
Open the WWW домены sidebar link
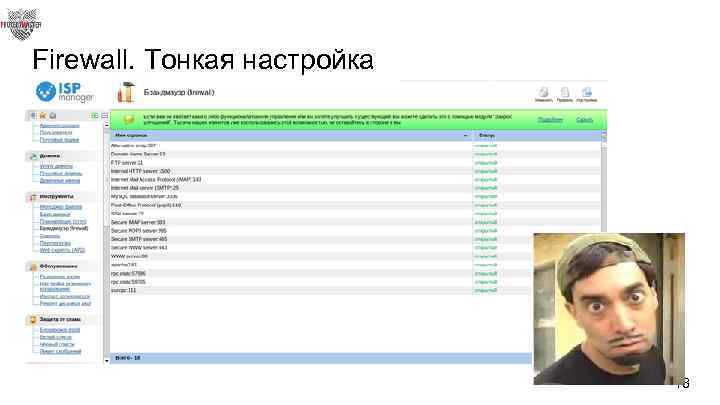pos(56,166)
